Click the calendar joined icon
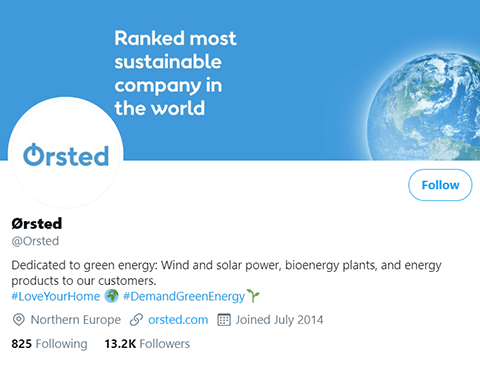The image size is (480, 370). (224, 320)
